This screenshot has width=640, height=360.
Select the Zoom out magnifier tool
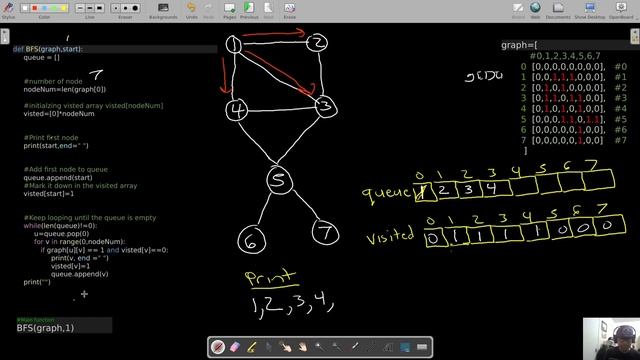pos(336,347)
